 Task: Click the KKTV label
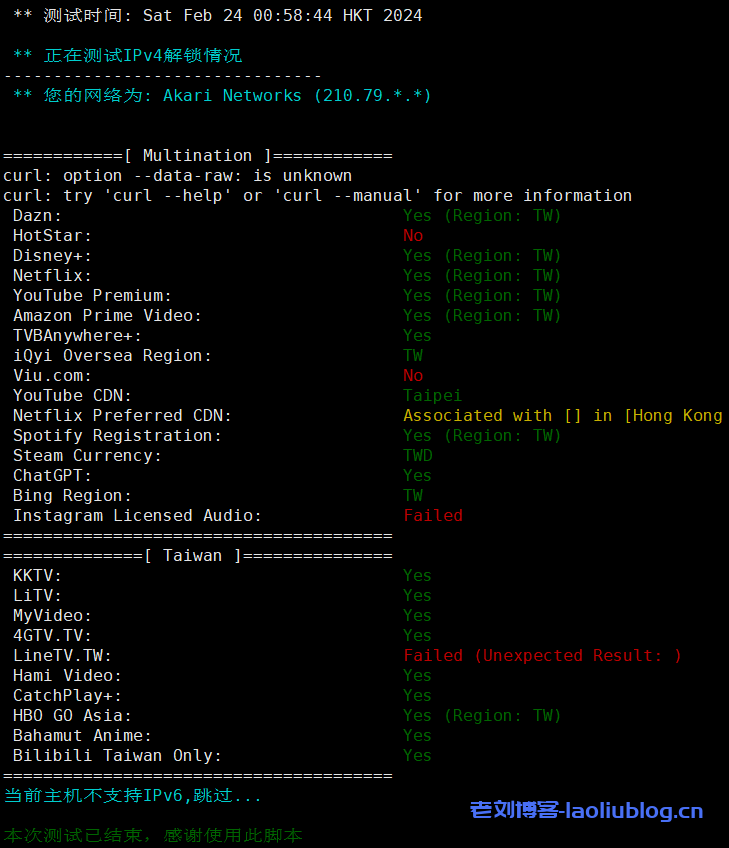click(37, 575)
